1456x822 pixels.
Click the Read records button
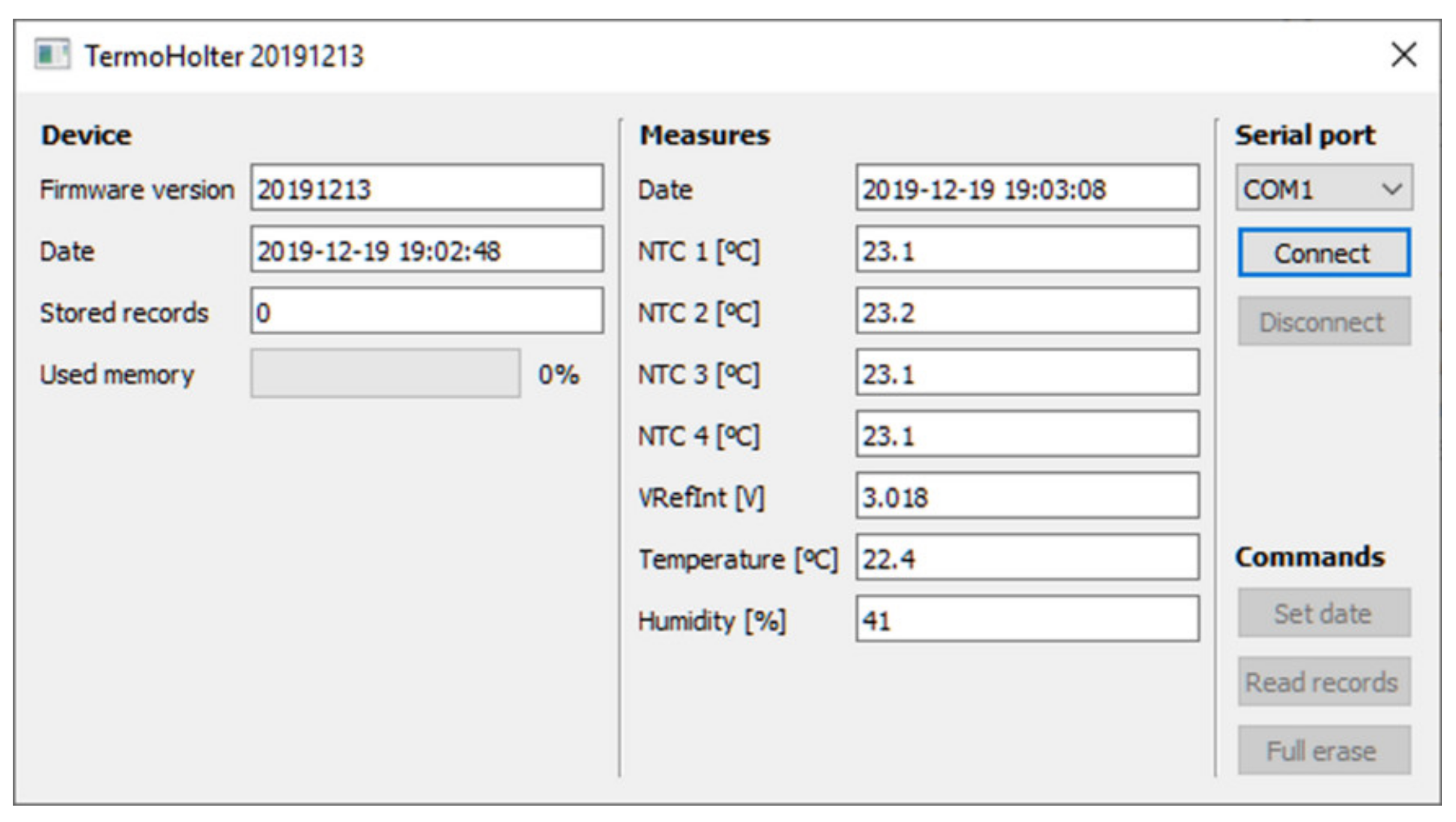point(1324,682)
